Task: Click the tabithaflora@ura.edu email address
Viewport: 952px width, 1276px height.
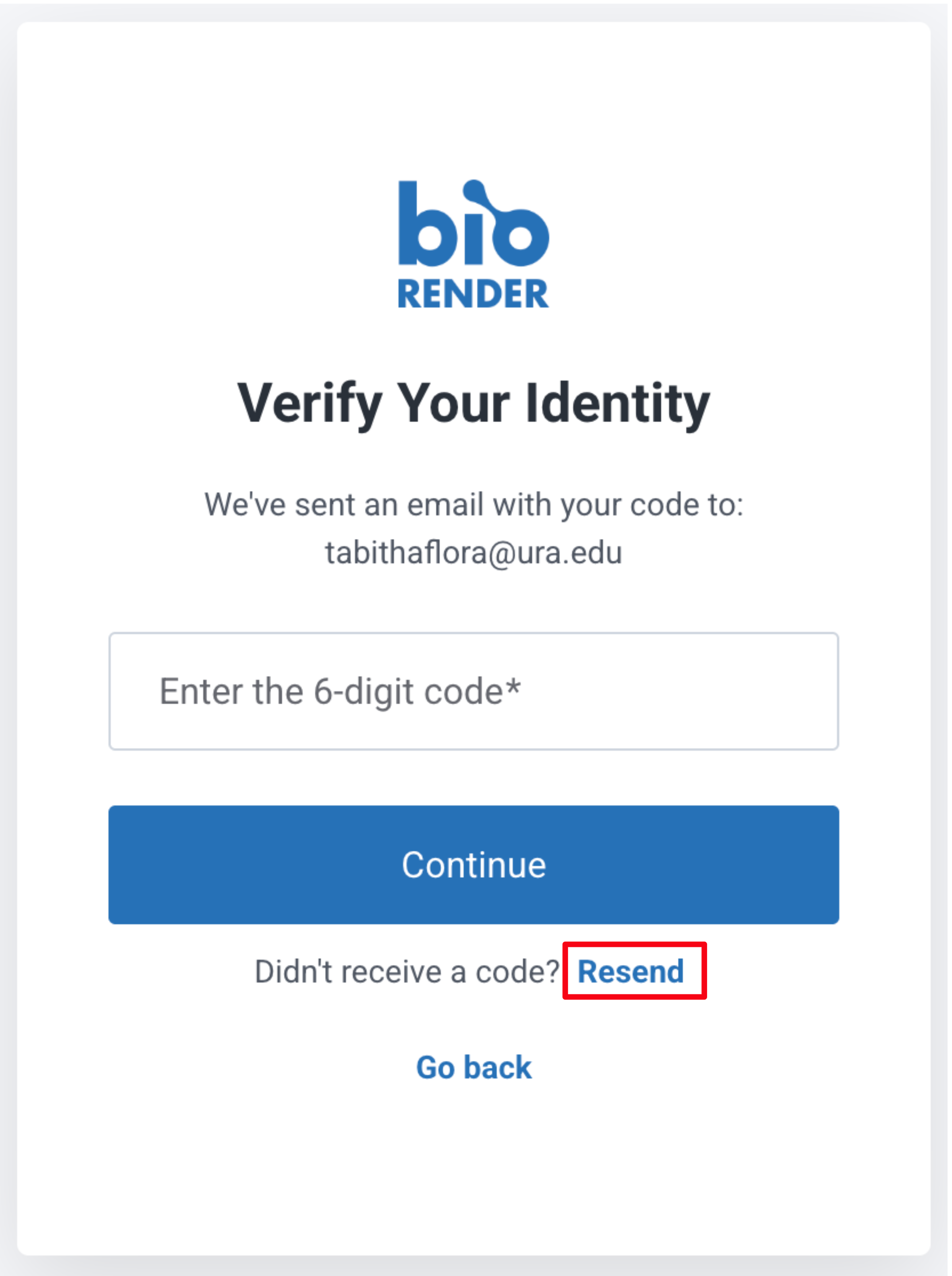Action: click(x=473, y=553)
